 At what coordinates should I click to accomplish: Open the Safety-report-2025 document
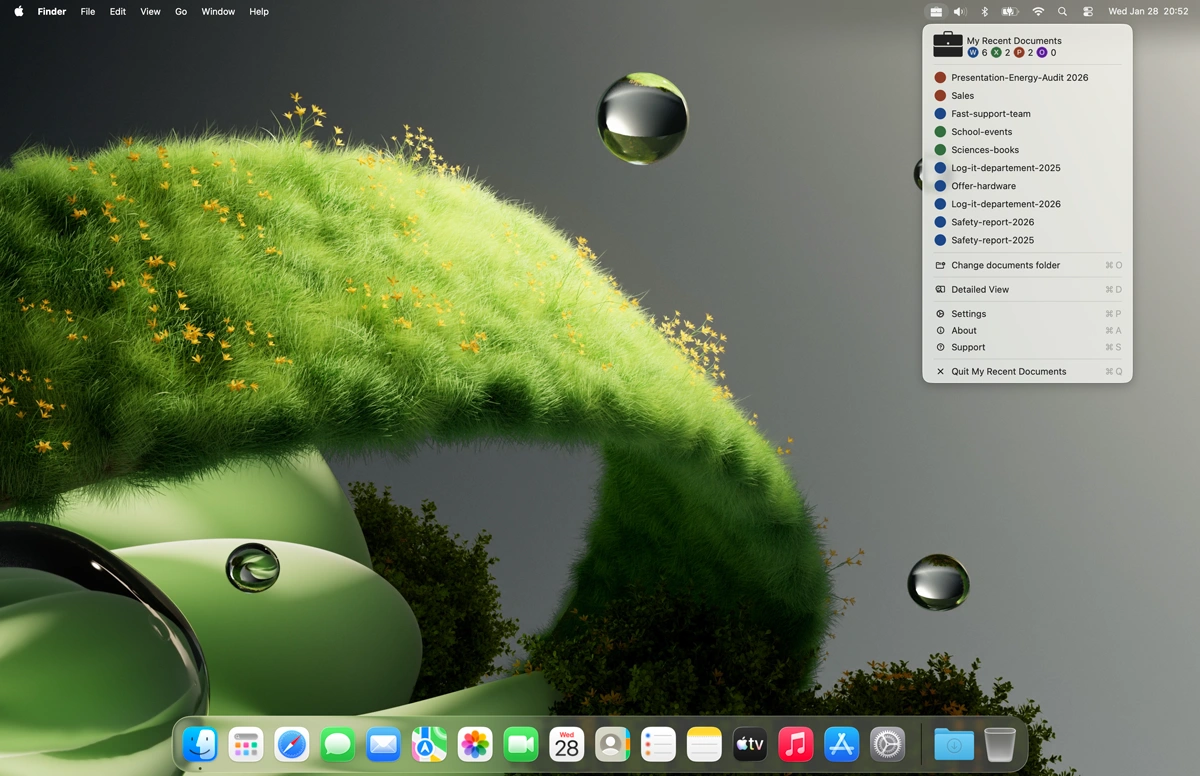coord(994,240)
